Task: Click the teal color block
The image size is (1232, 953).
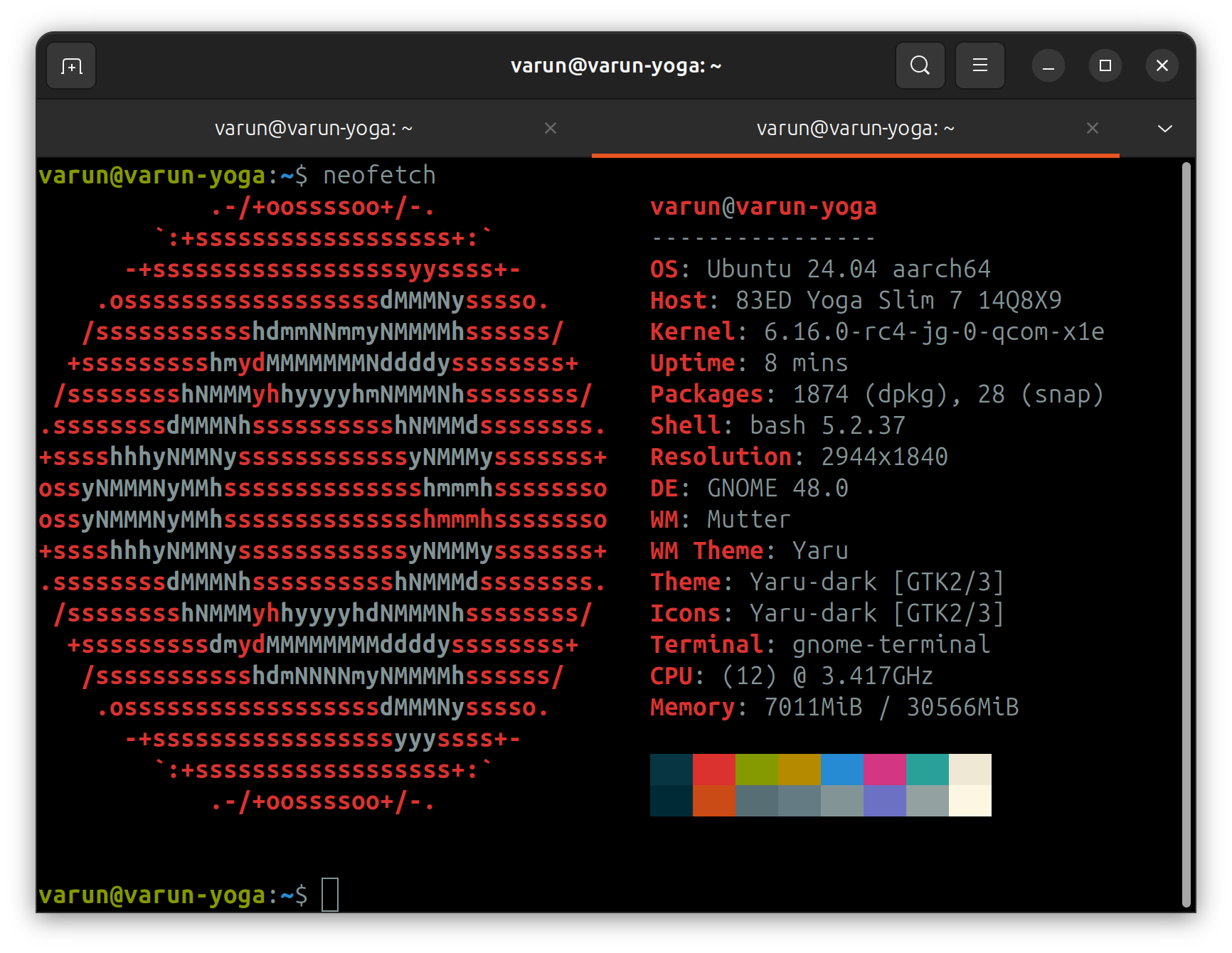Action: point(928,770)
